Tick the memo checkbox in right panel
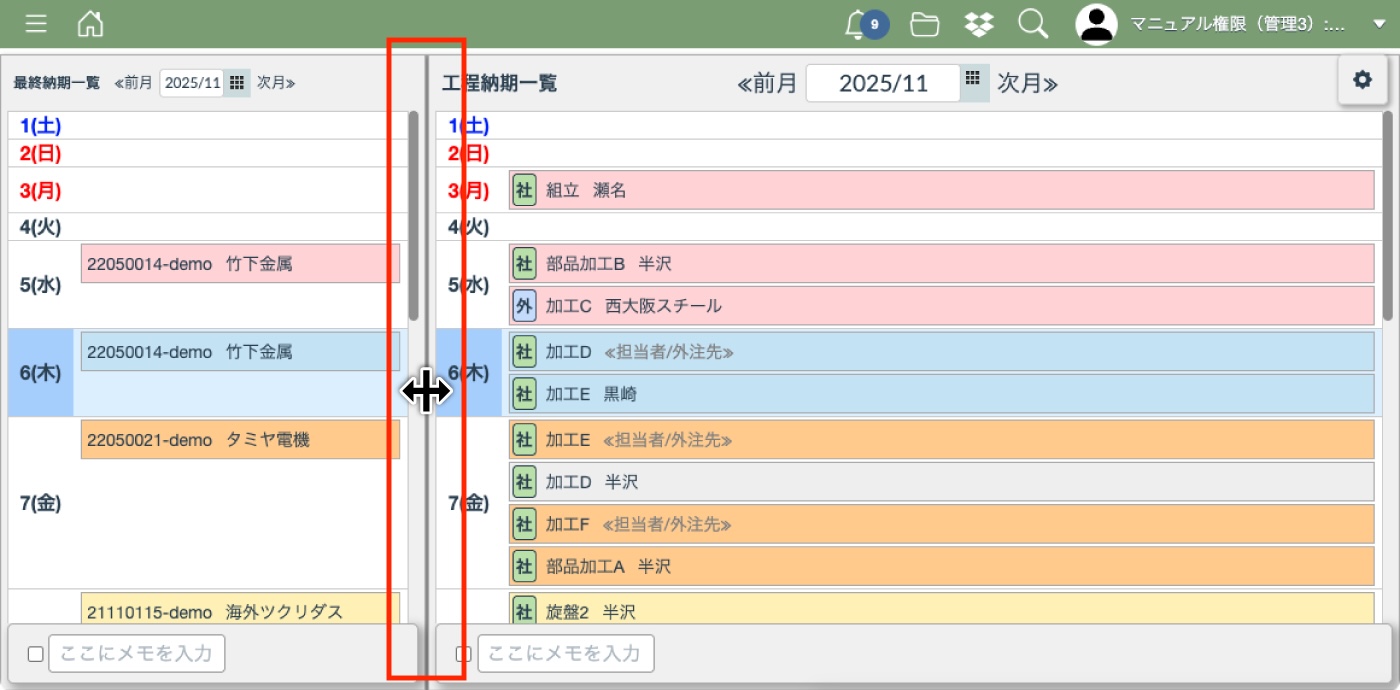Screen dimensions: 1400x690 tap(463, 654)
